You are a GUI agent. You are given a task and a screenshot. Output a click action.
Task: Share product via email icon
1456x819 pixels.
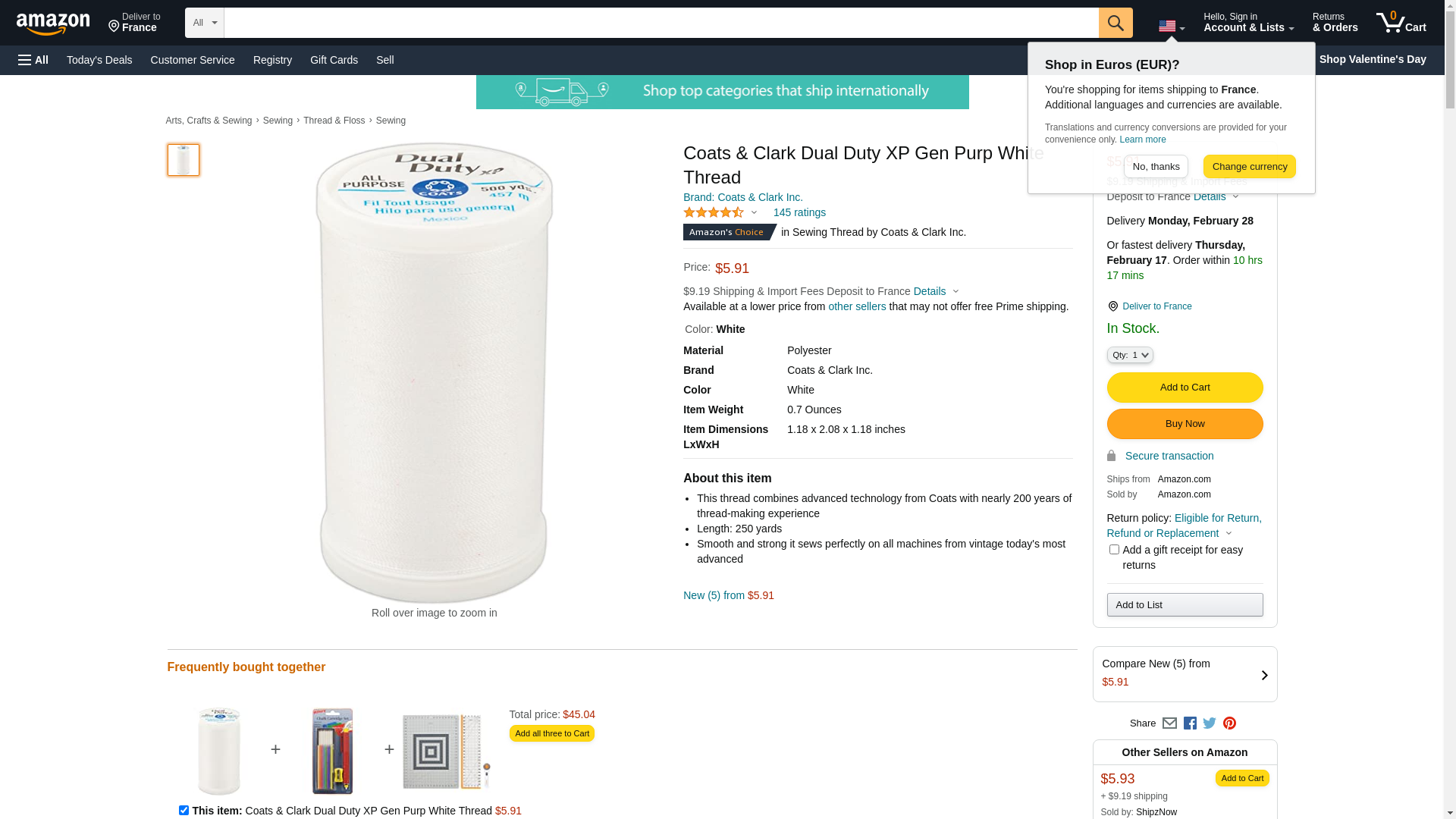click(1169, 723)
